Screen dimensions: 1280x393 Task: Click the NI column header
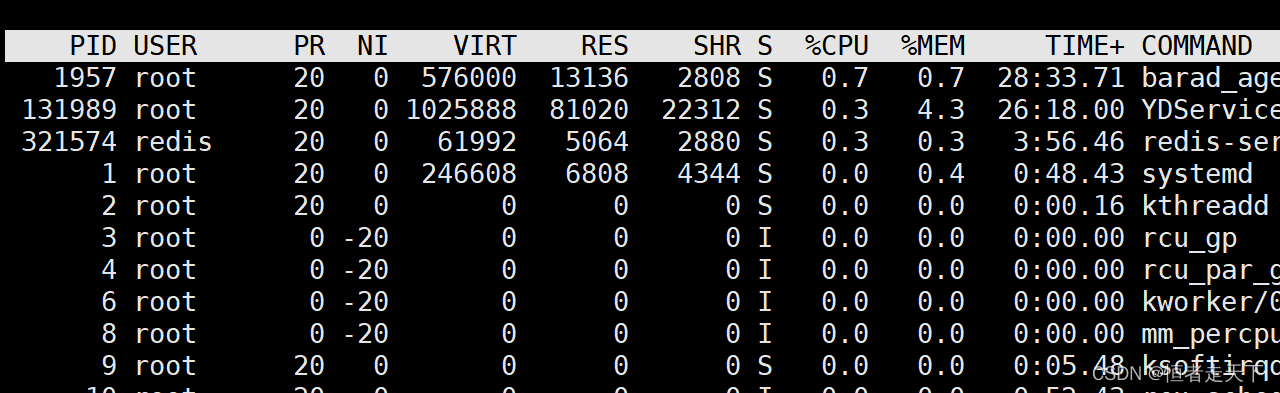[373, 46]
